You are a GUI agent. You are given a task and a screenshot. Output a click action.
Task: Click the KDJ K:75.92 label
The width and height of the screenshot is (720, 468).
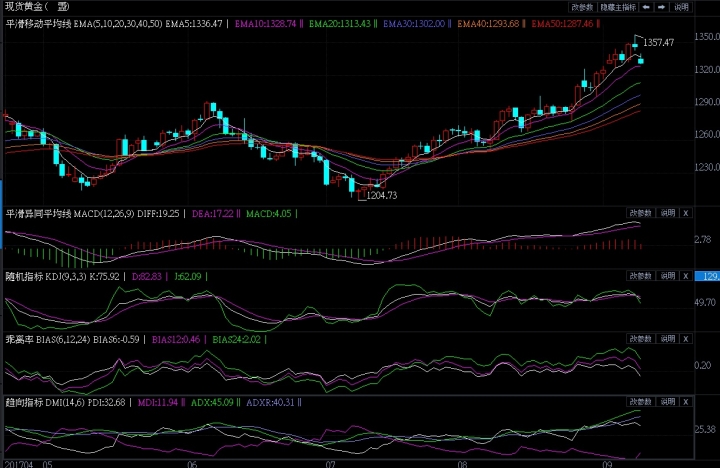pos(104,276)
